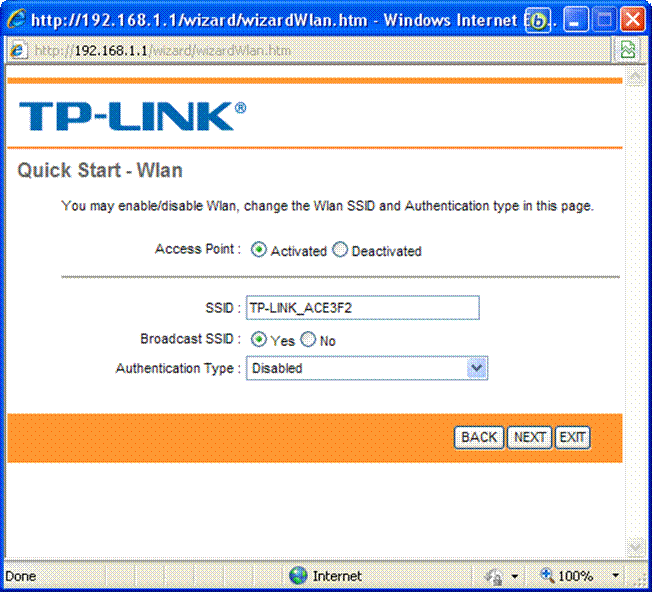The image size is (652, 592).
Task: Click into the SSID text field
Action: click(x=363, y=308)
